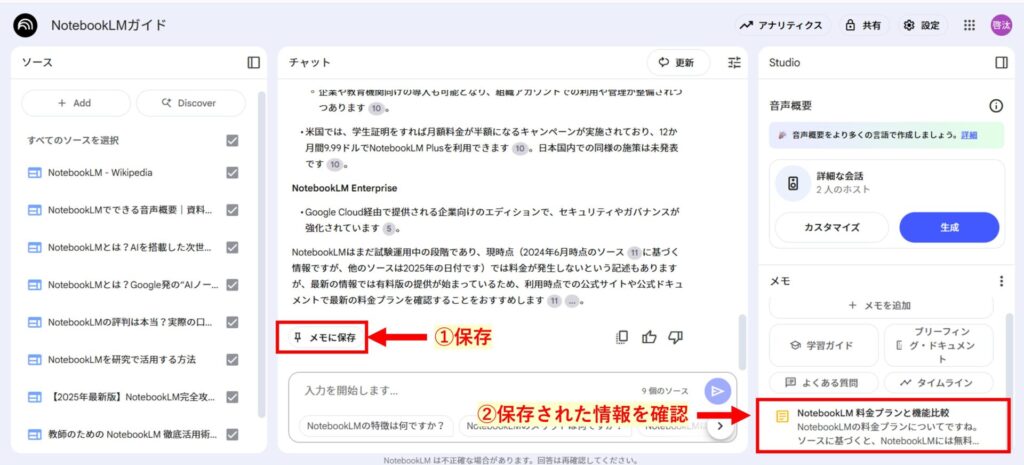Click thumbs up on response
Image resolution: width=1024 pixels, height=465 pixels.
pos(649,337)
